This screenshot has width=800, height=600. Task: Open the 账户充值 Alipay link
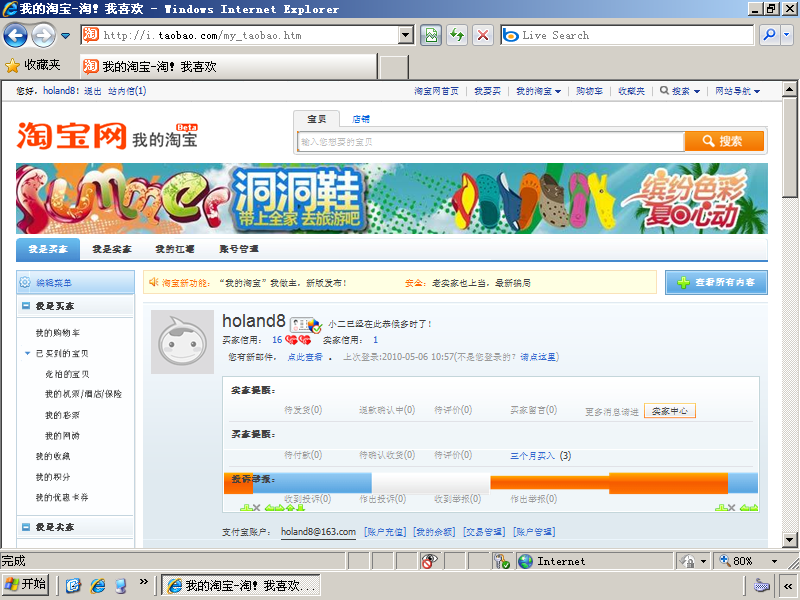[x=385, y=532]
